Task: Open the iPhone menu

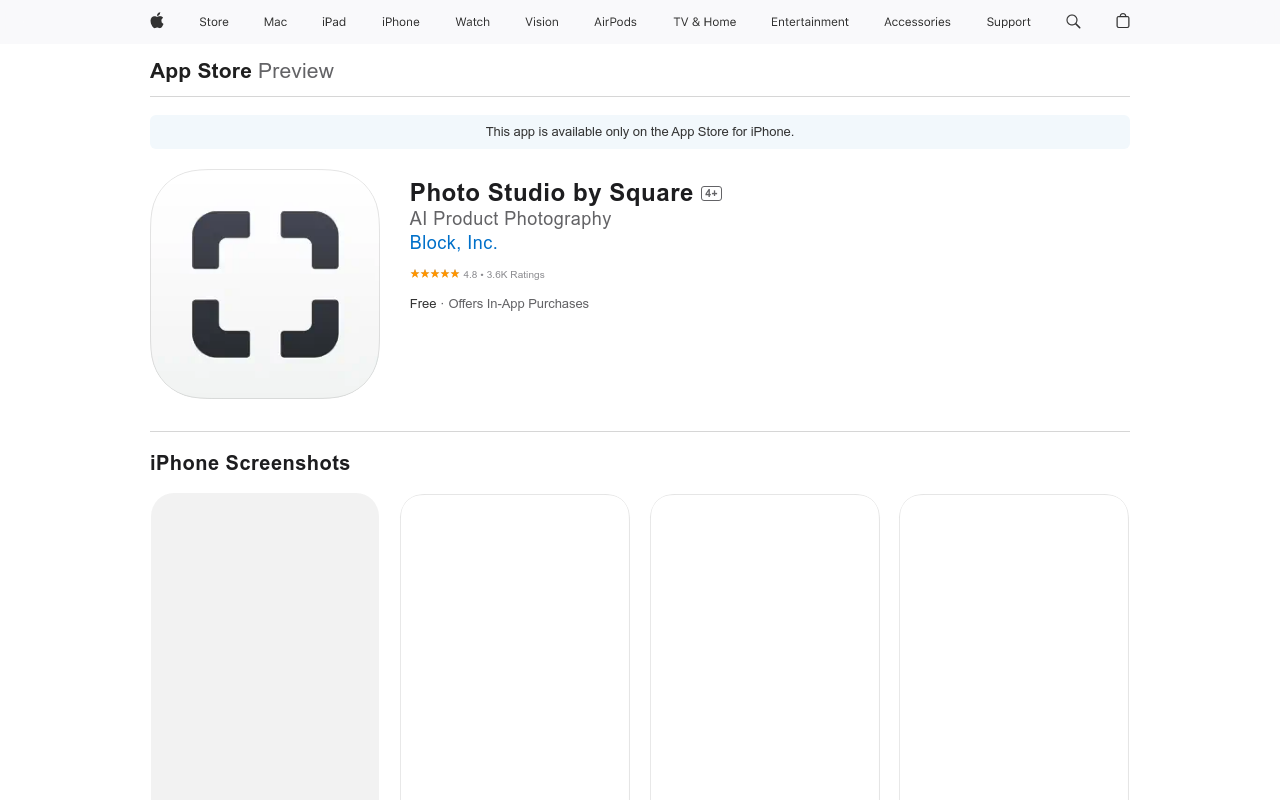Action: click(x=401, y=22)
